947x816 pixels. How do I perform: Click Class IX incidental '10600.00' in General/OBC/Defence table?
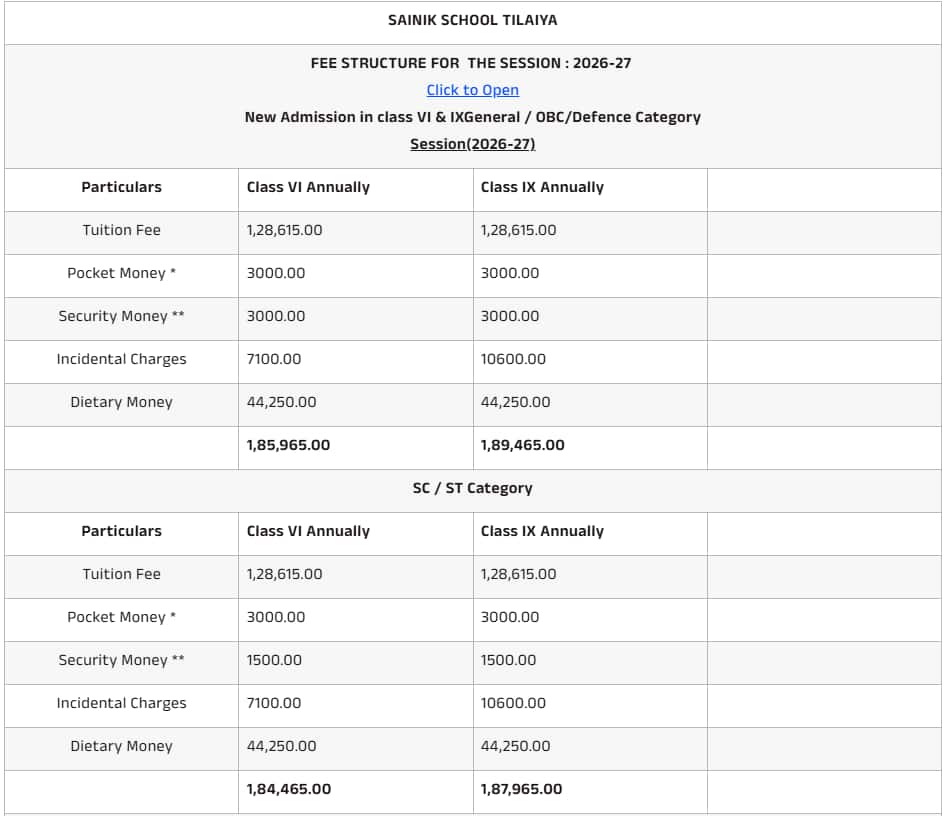tap(513, 359)
